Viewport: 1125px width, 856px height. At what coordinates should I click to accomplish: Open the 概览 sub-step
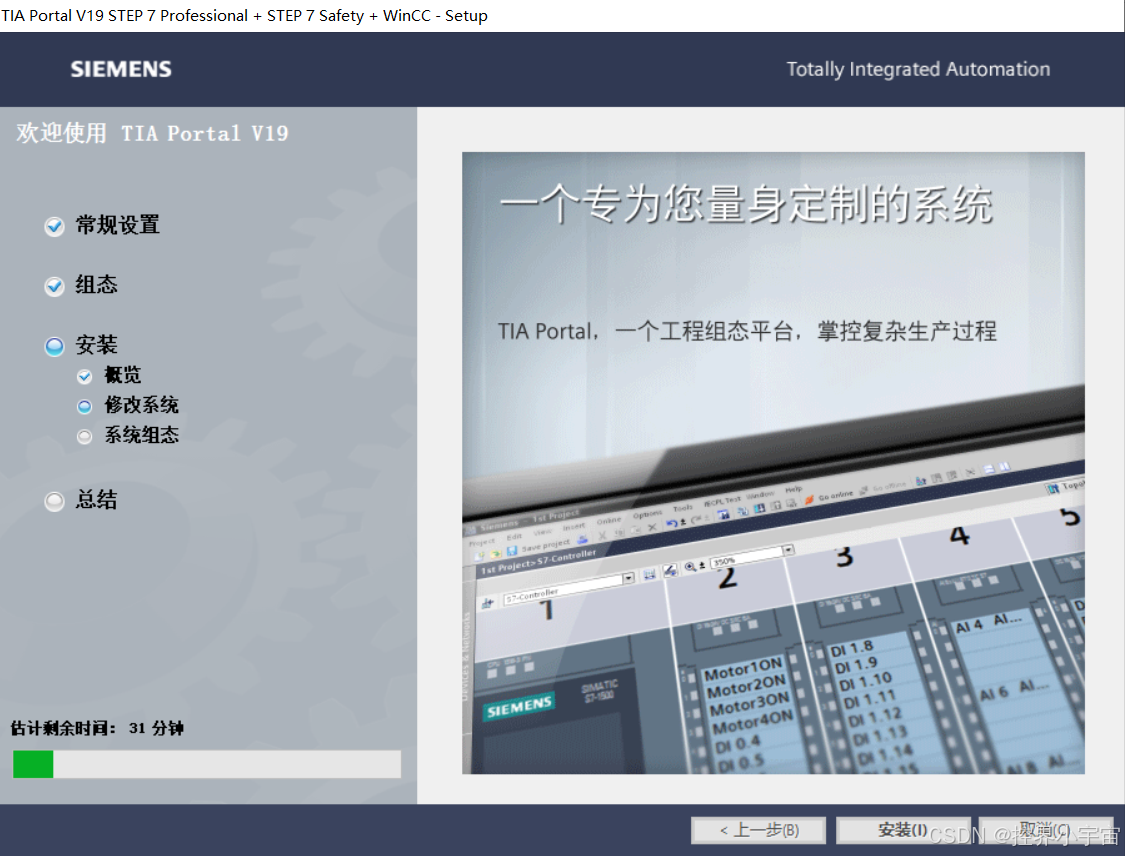tap(123, 375)
